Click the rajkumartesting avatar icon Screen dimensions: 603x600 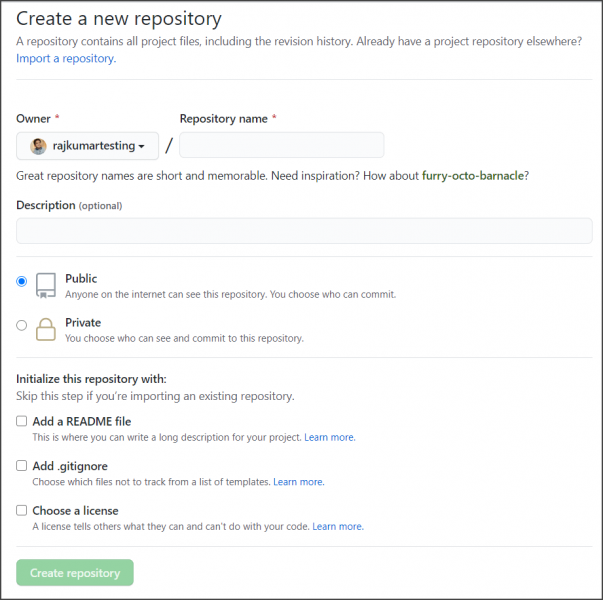click(x=38, y=146)
